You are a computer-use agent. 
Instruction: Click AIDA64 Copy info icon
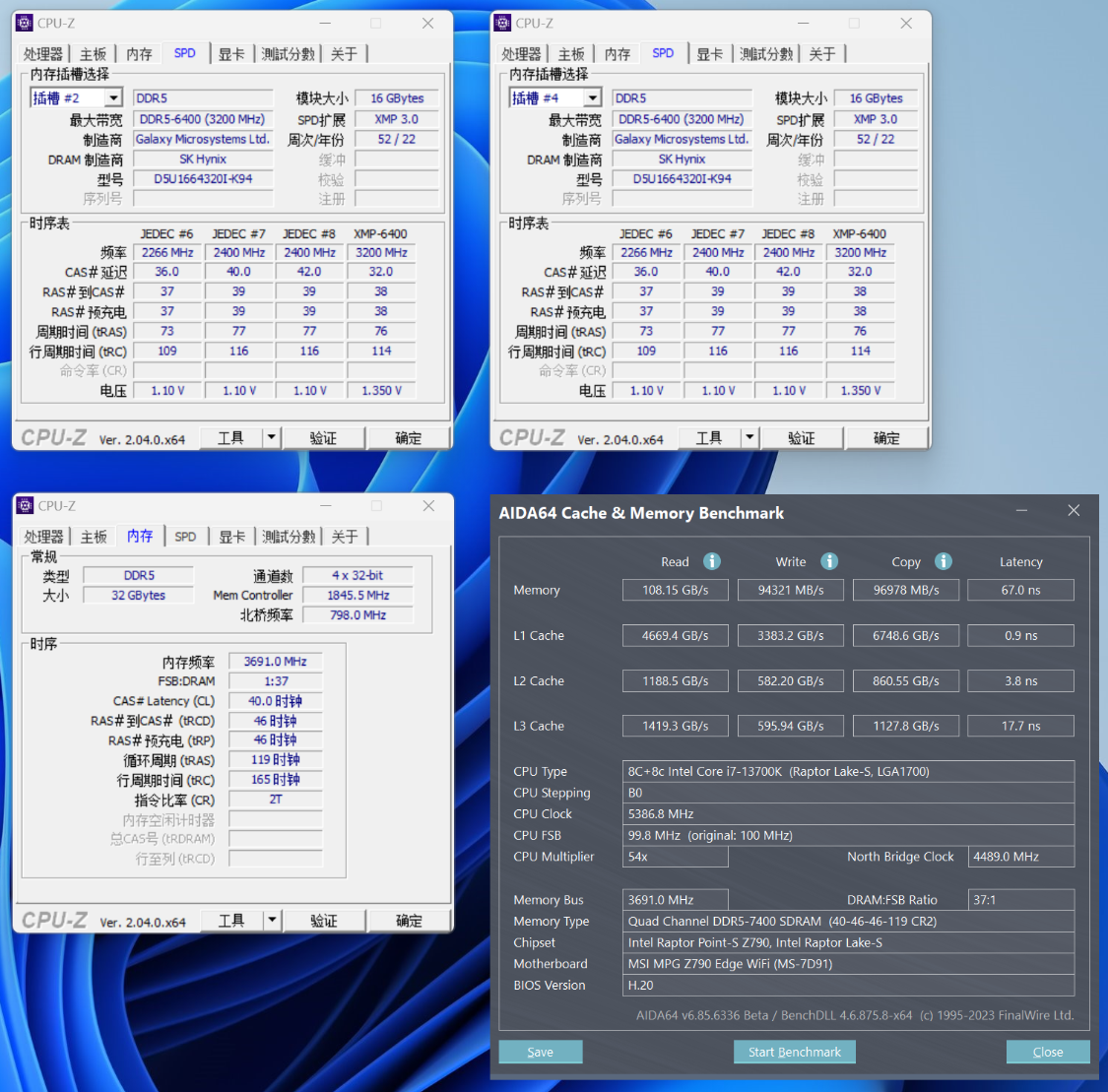pos(944,561)
